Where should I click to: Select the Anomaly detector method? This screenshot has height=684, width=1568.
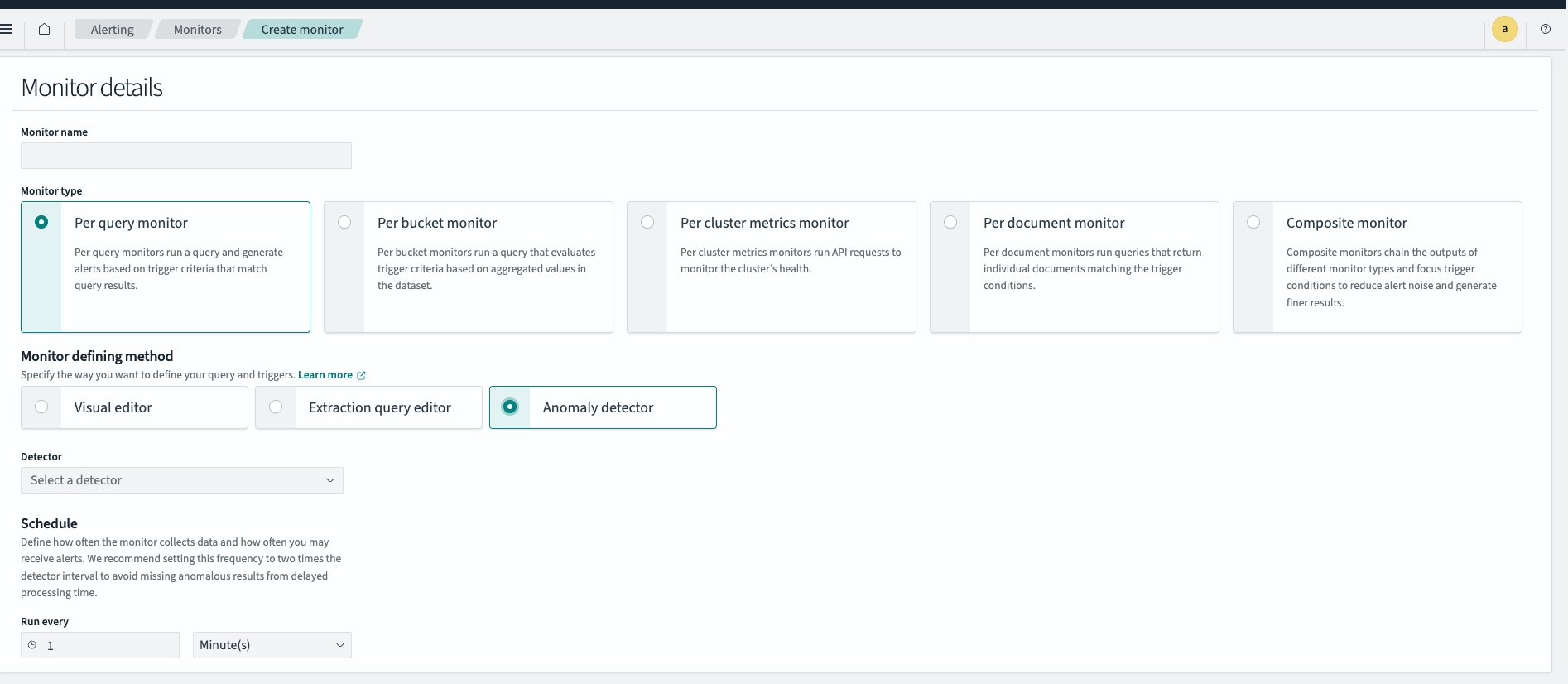(510, 407)
